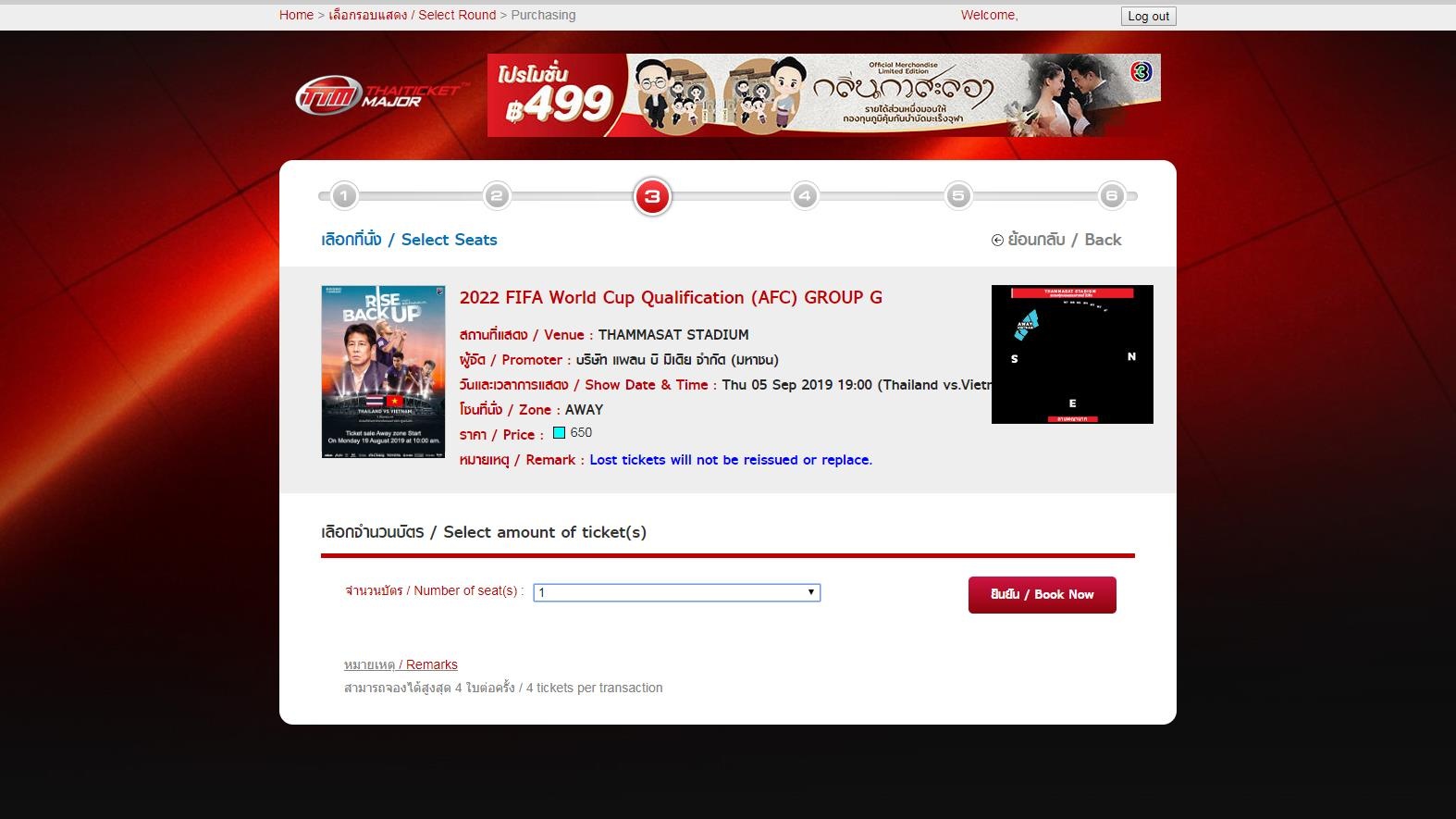The width and height of the screenshot is (1456, 819).
Task: Click the Log out button
Action: pos(1148,16)
